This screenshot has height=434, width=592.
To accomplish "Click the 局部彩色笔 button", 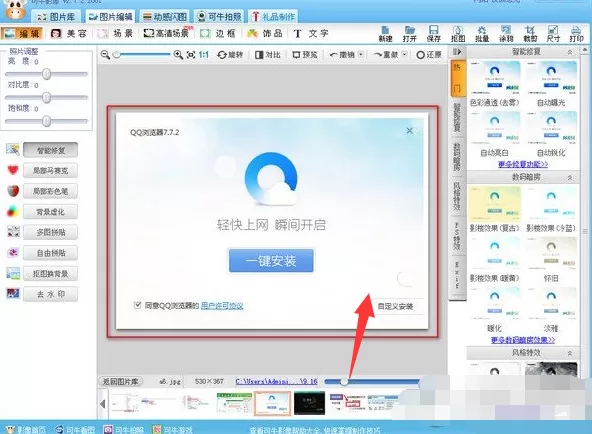I will (x=51, y=191).
